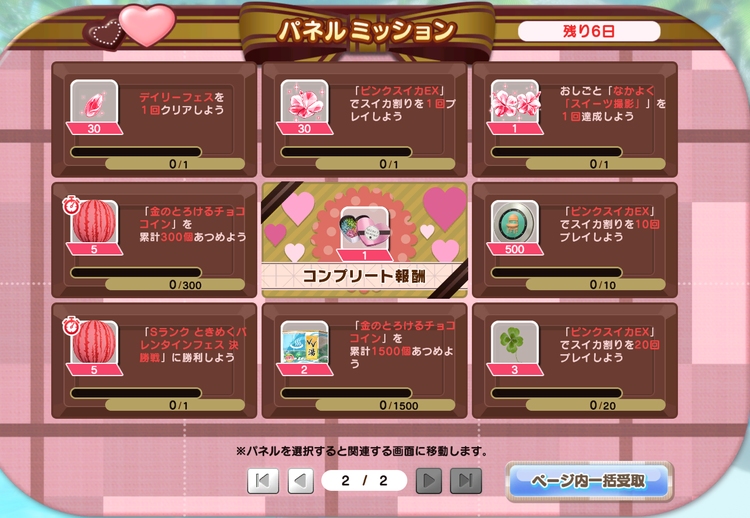
Task: Go to the previous page arrow
Action: pyautogui.click(x=301, y=480)
